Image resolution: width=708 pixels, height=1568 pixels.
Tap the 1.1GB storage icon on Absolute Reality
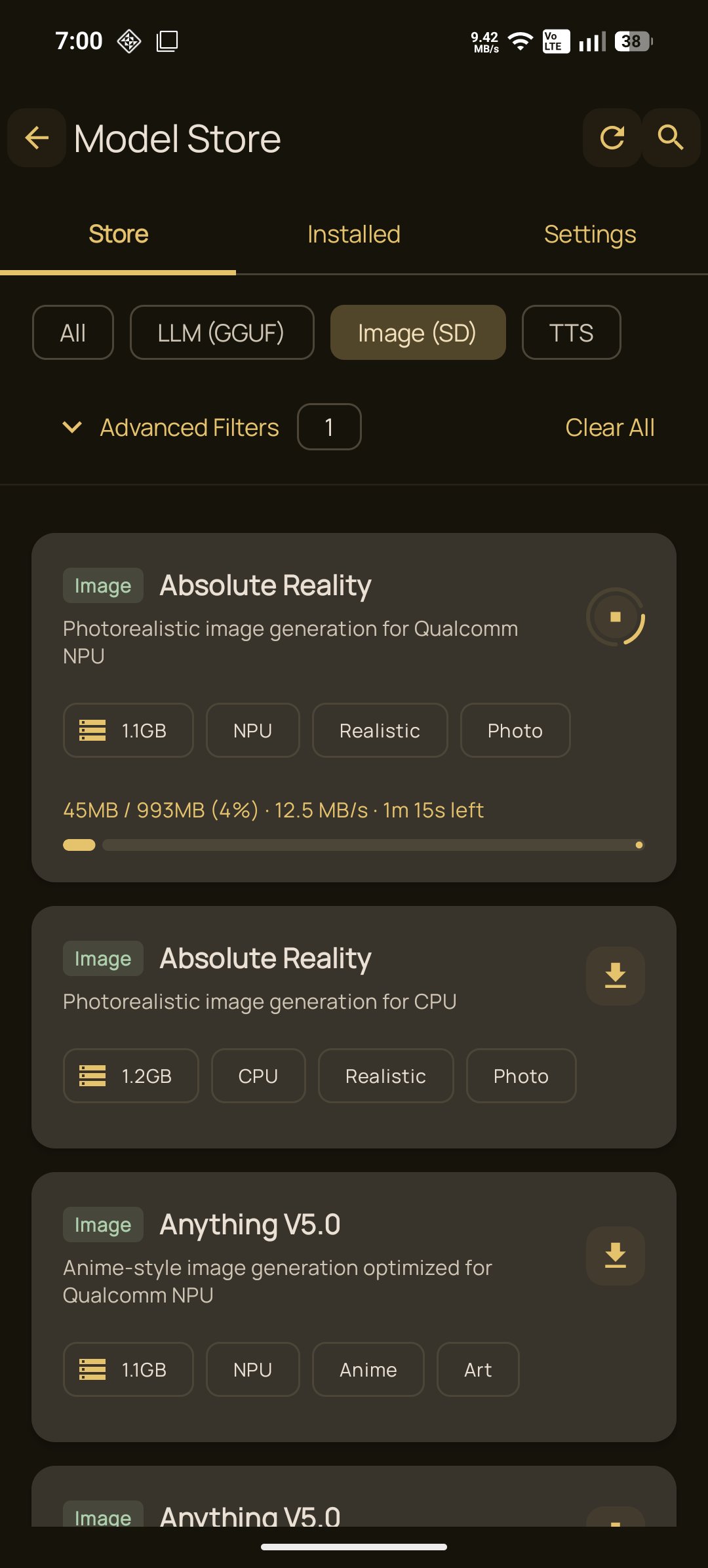coord(92,730)
